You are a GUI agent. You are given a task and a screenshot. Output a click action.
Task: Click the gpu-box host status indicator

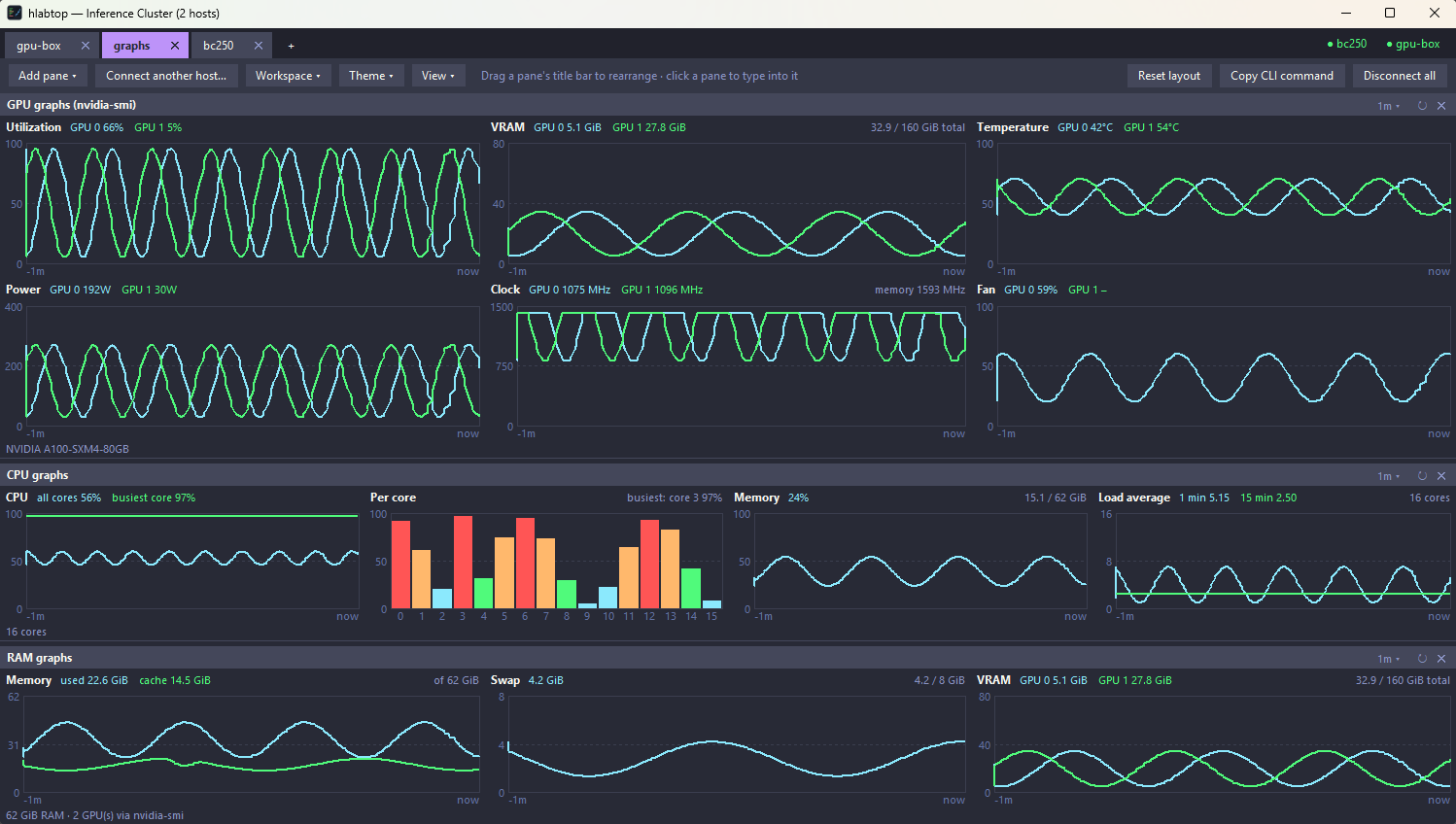point(1413,44)
